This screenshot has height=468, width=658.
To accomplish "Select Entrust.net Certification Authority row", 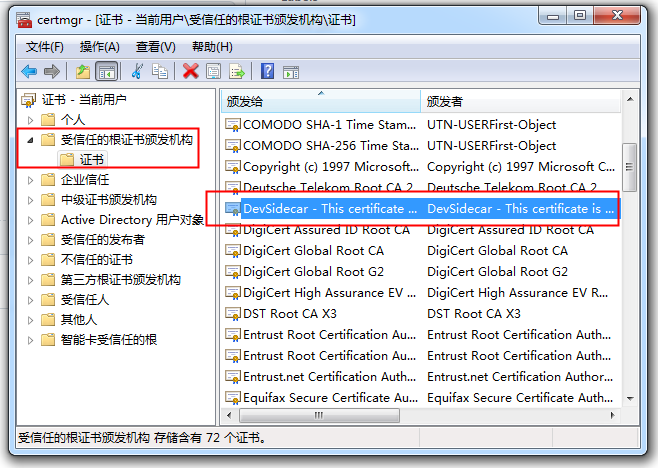I will (x=422, y=376).
